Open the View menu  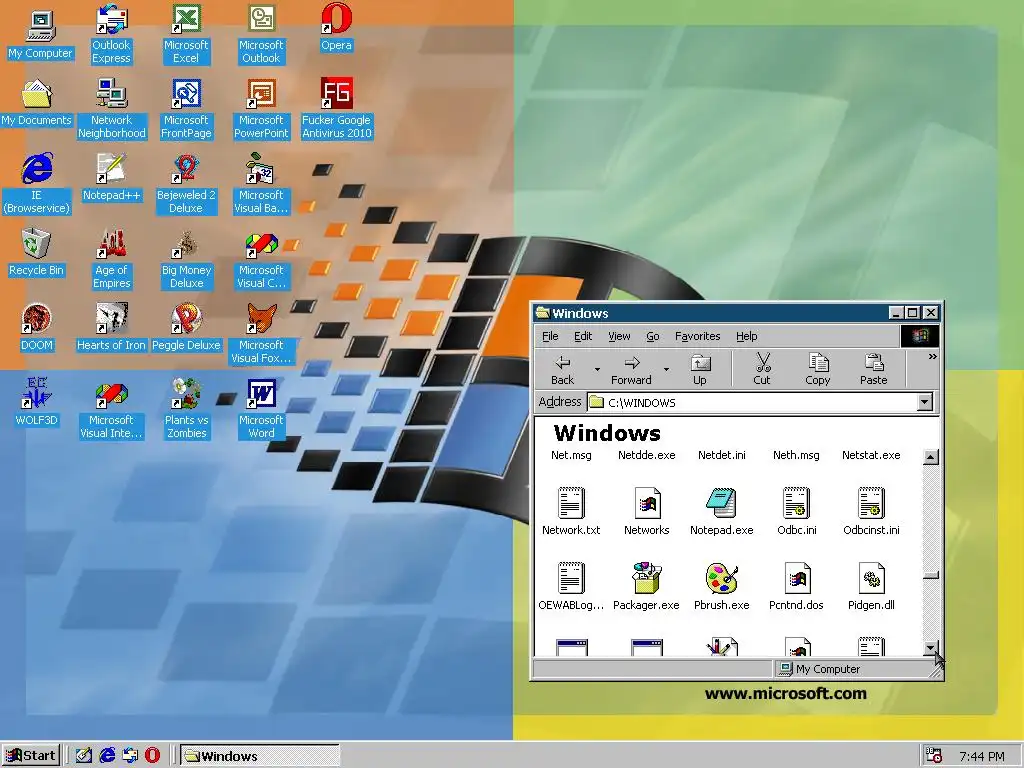point(619,336)
